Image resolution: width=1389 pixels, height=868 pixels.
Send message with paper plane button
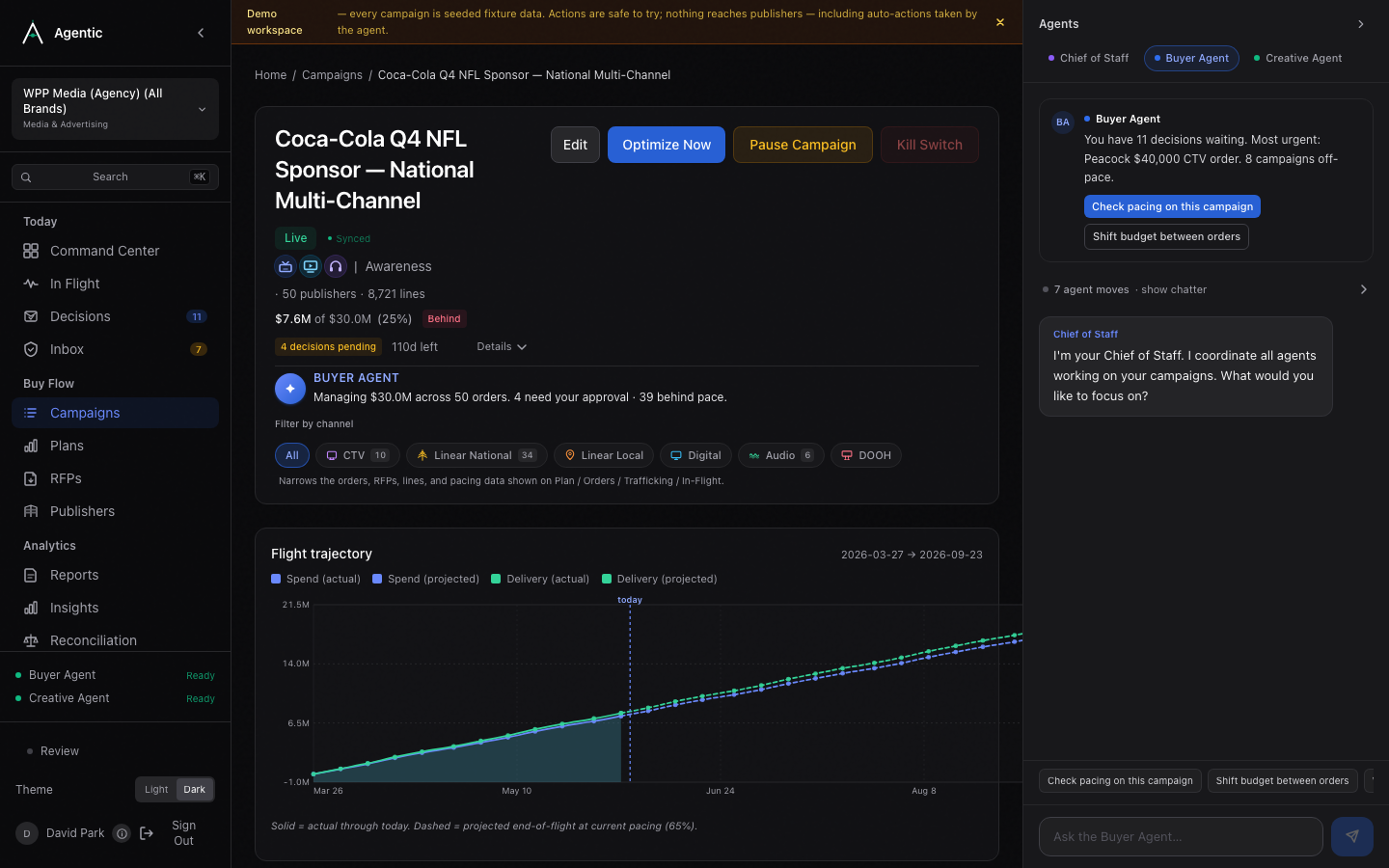click(1352, 837)
